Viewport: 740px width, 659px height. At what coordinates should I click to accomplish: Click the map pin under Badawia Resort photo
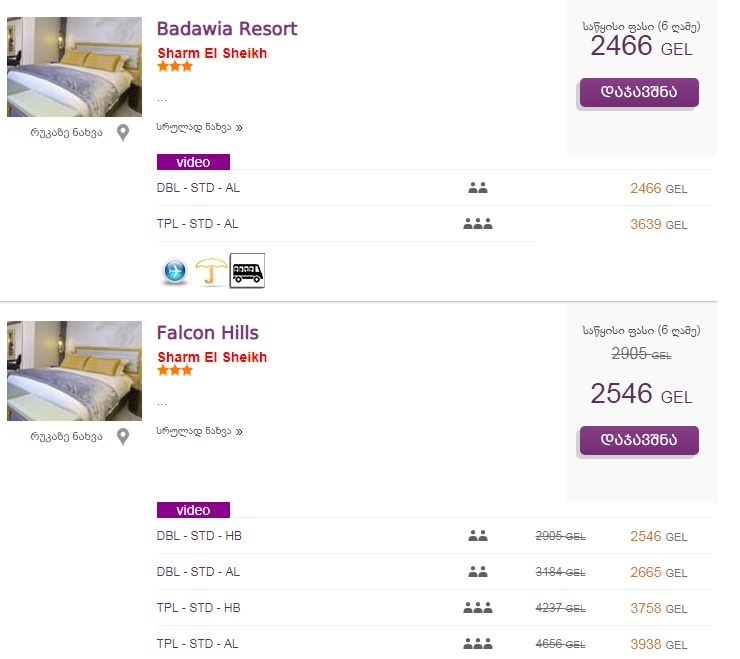point(123,133)
